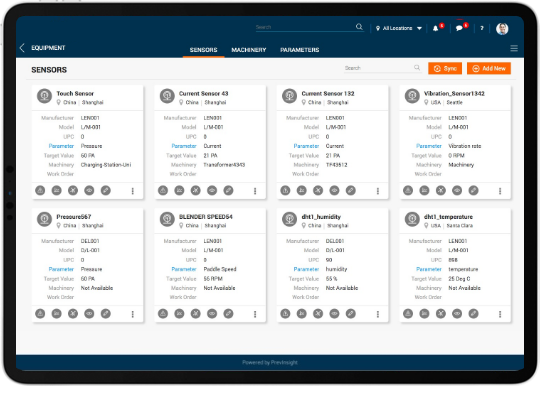This screenshot has height=397, width=540.
Task: Open the three-dot menu on BLENDER SPEED54 card
Action: coord(255,314)
